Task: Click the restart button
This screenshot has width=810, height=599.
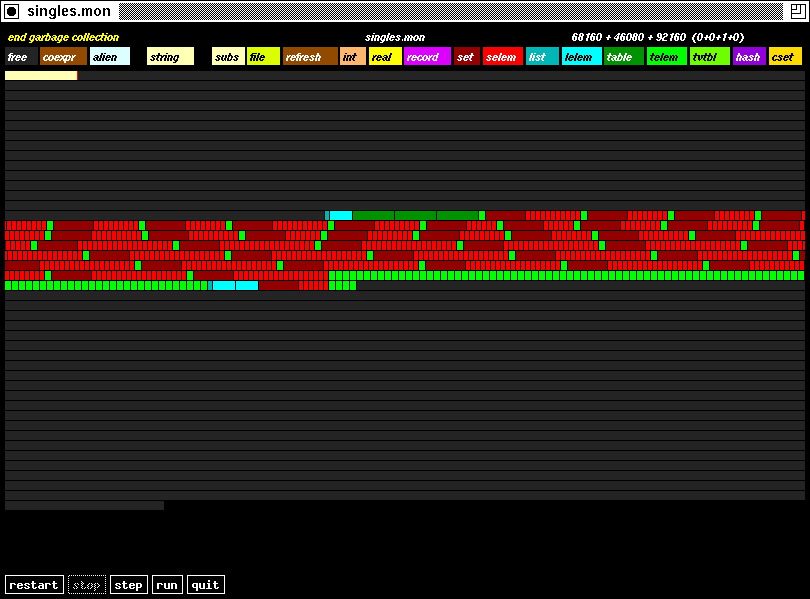Action: (x=34, y=585)
